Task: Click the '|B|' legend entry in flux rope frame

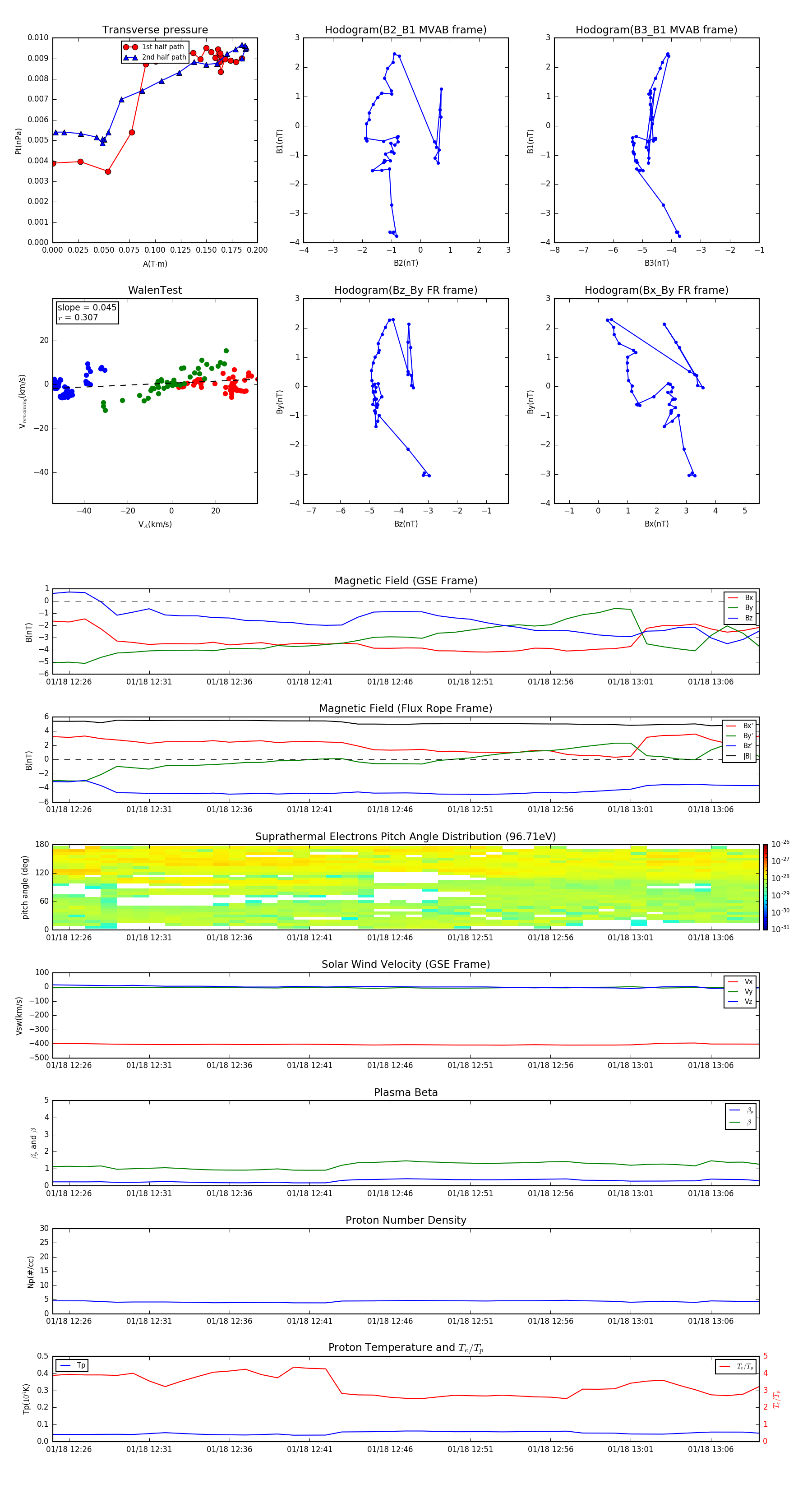Action: click(740, 756)
